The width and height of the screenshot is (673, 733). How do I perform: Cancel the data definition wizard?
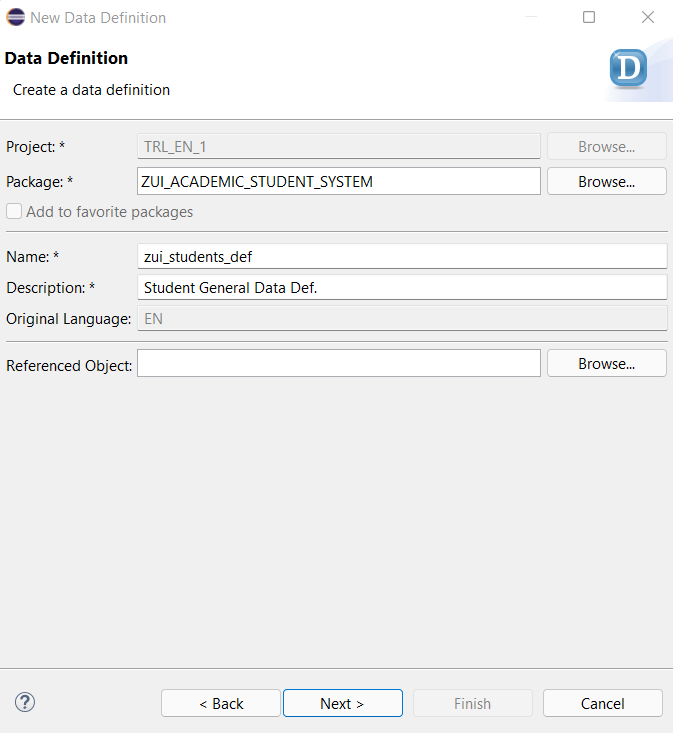[603, 703]
